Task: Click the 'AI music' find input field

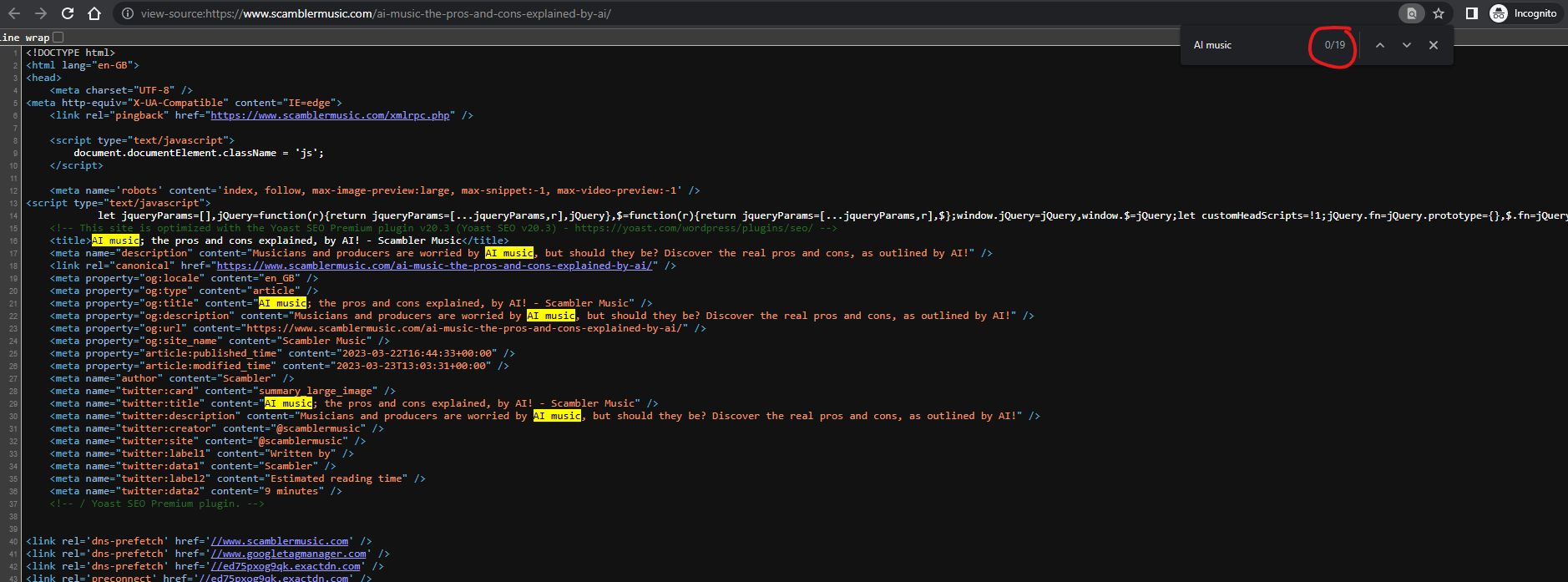Action: pos(1248,45)
